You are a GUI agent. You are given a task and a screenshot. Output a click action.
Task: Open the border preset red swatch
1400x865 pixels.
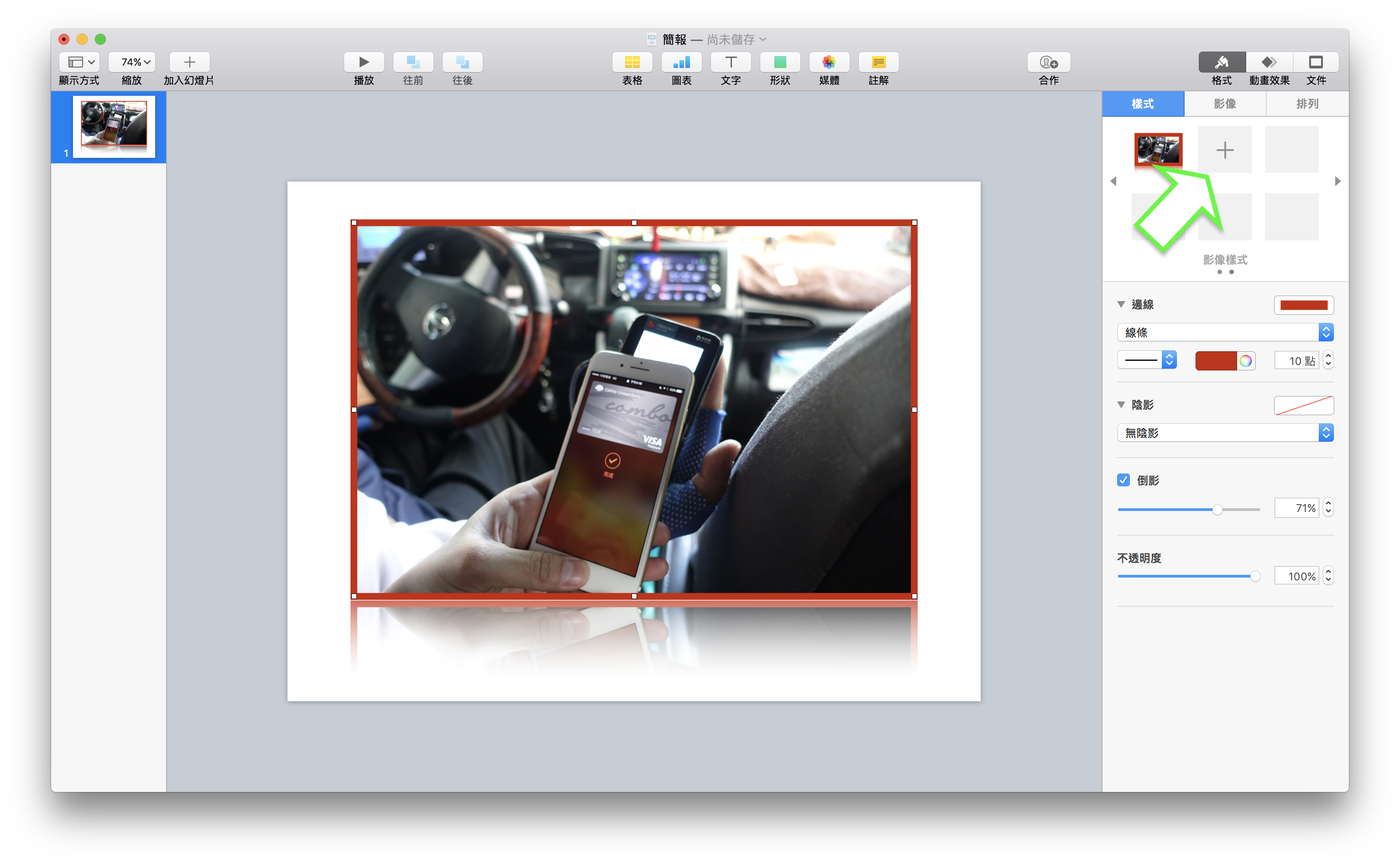click(x=1304, y=305)
